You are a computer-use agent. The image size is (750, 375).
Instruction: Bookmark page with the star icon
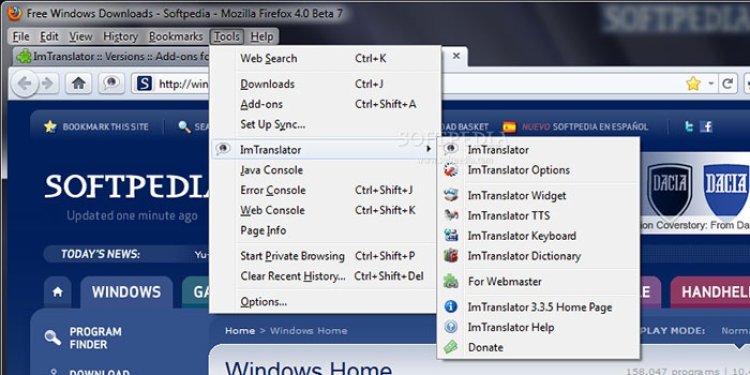coord(693,84)
